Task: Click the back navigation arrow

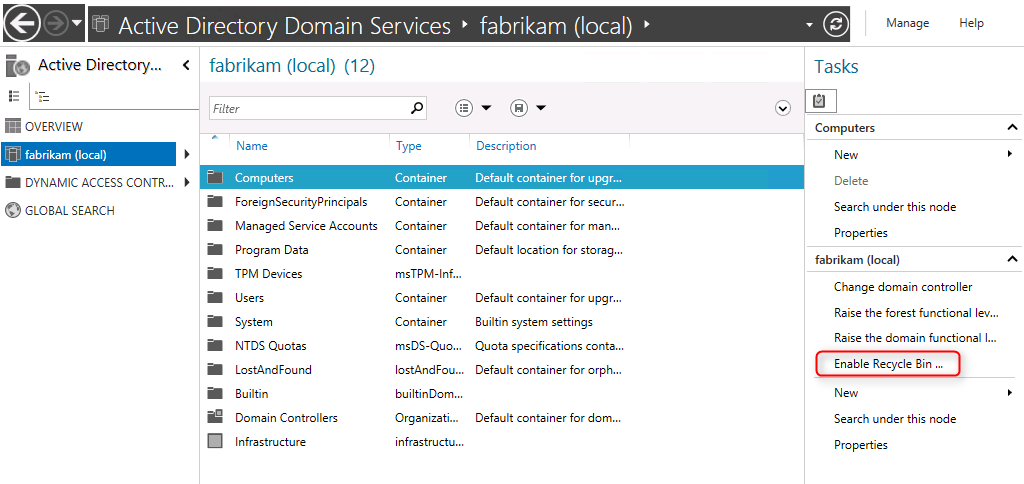Action: (x=22, y=22)
